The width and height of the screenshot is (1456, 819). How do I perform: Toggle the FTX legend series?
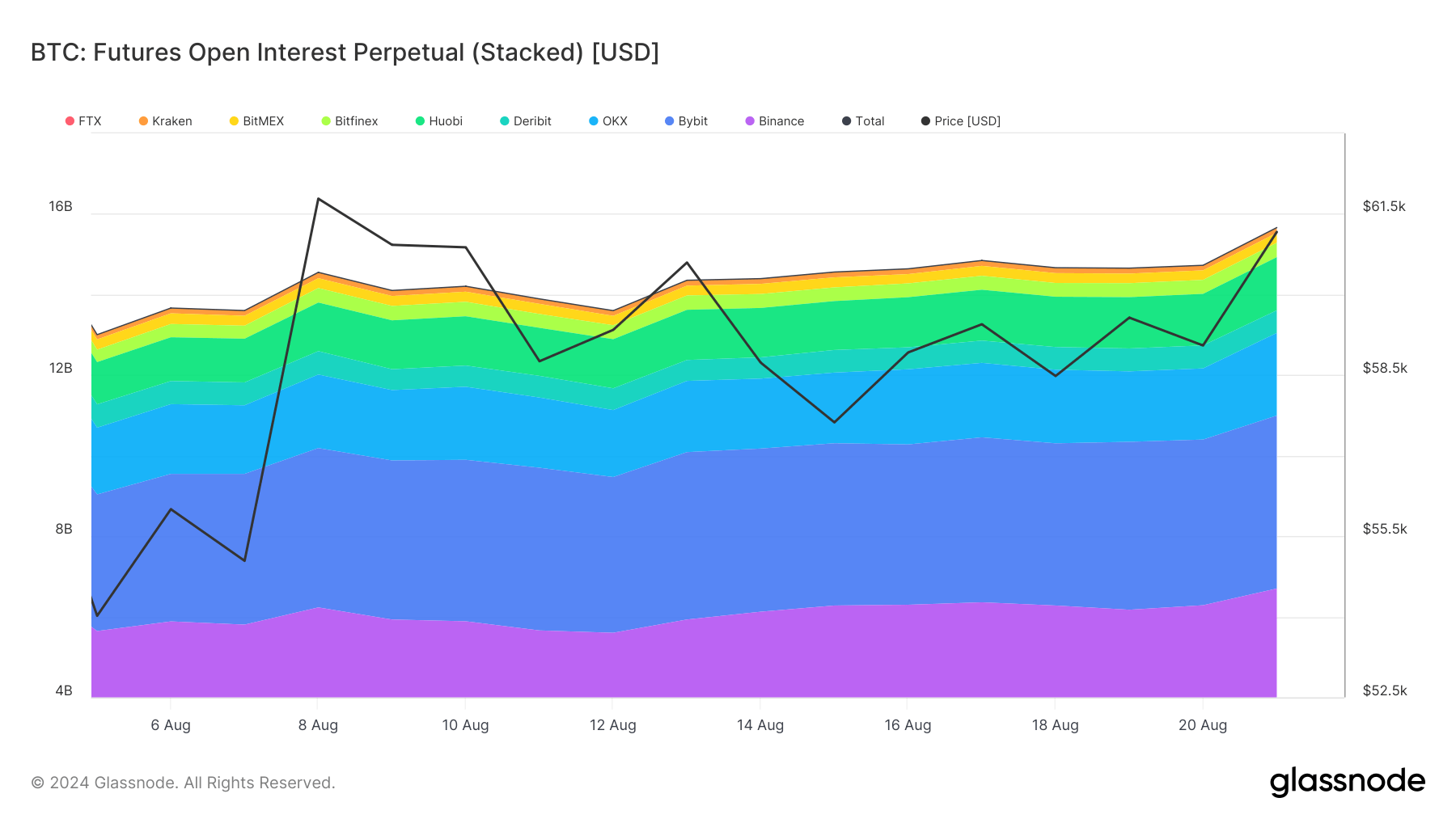point(83,121)
